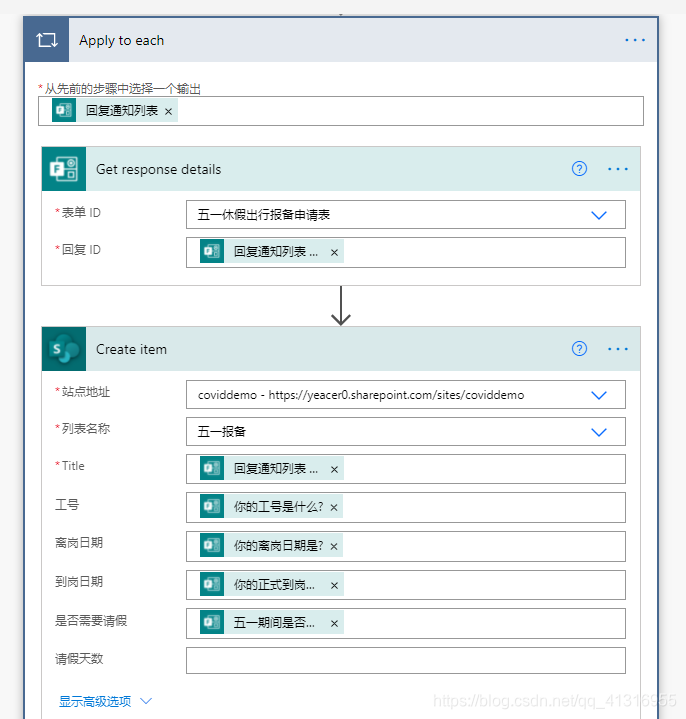
Task: Click the SharePoint icon on Create item
Action: (x=64, y=349)
